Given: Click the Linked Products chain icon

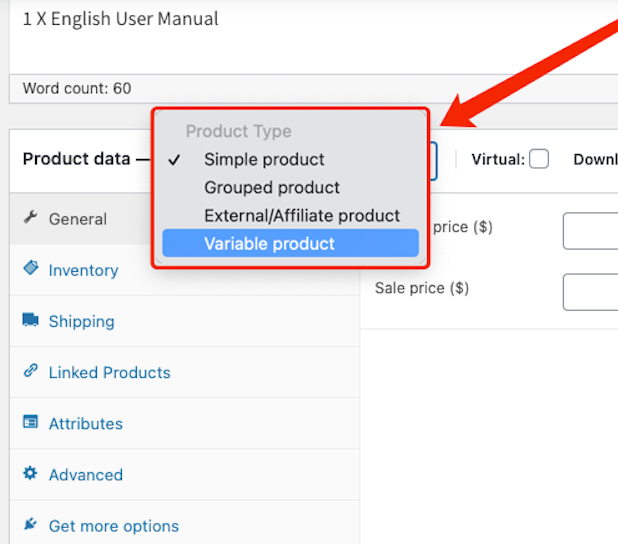Looking at the screenshot, I should pos(31,371).
